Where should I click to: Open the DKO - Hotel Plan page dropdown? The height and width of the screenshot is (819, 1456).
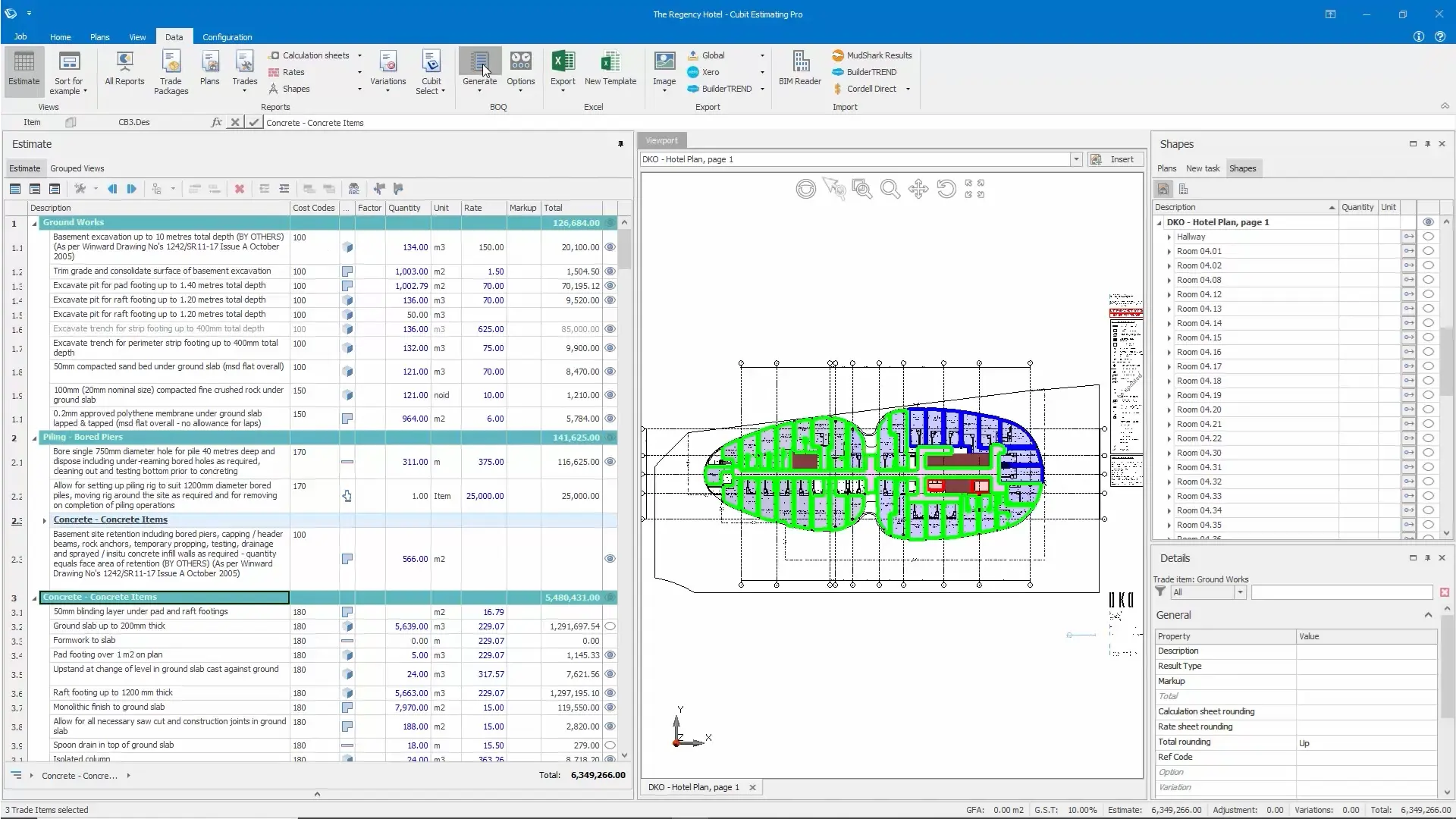pyautogui.click(x=1075, y=159)
